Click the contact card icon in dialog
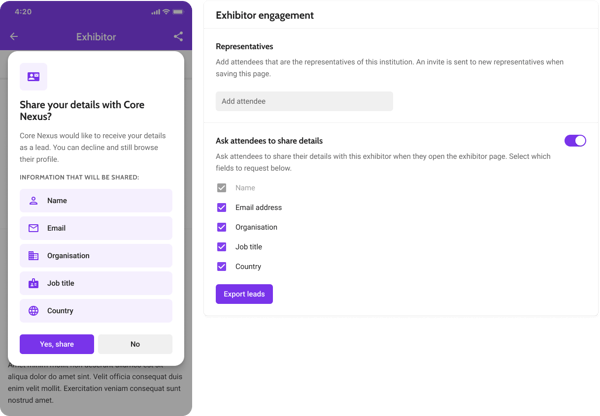600x416 pixels. [x=33, y=77]
